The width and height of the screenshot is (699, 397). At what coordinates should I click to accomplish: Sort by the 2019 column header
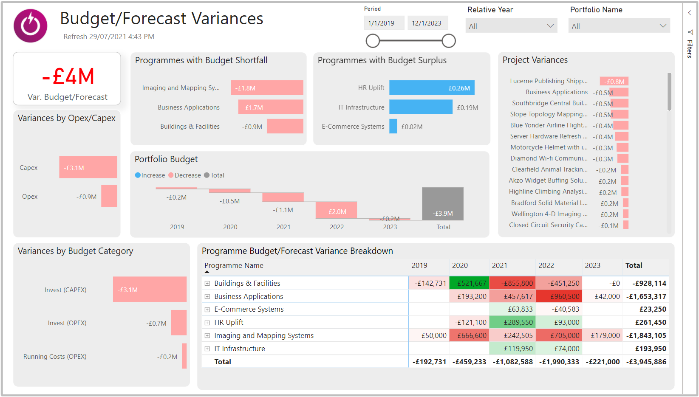tap(419, 266)
